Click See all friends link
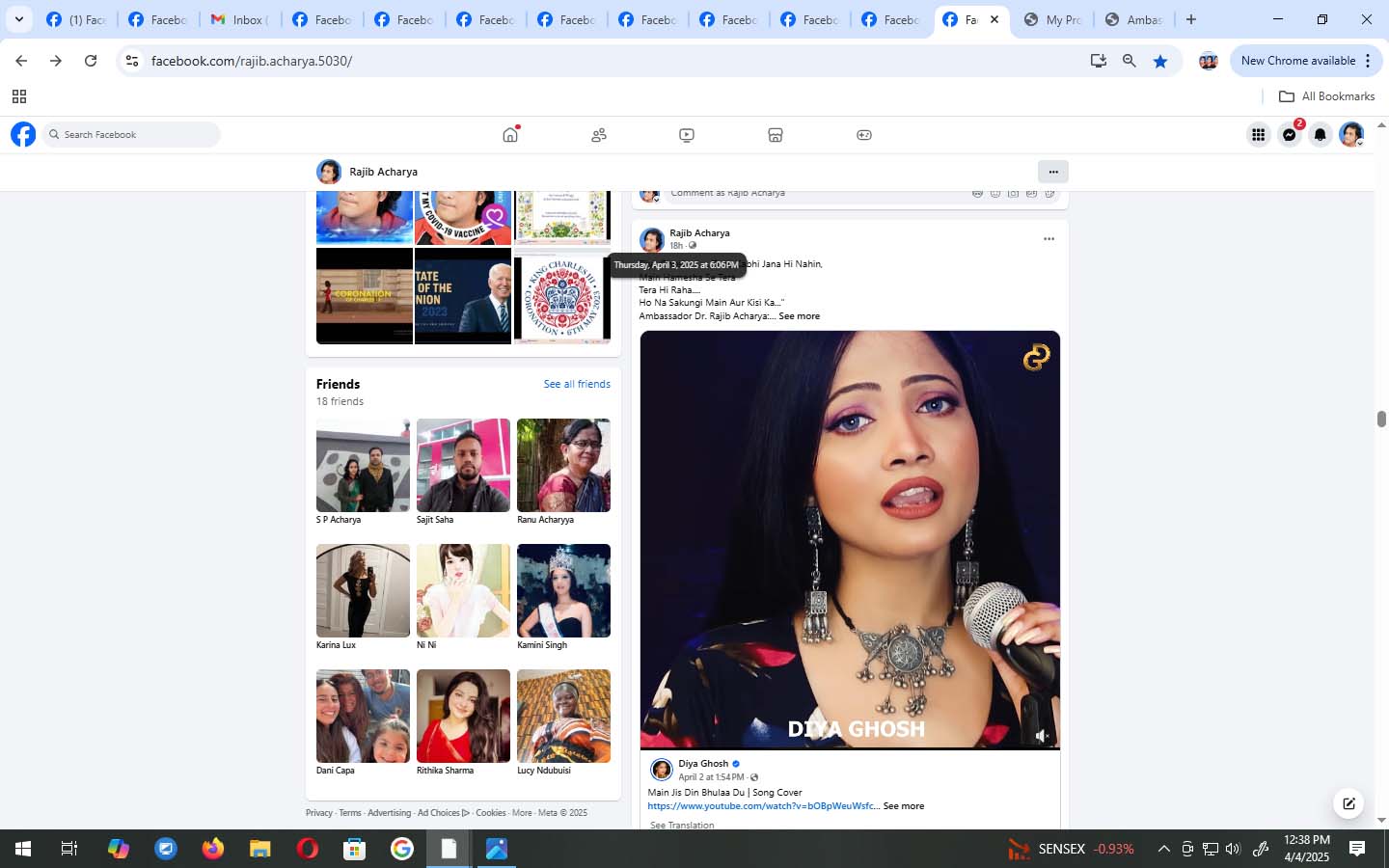The height and width of the screenshot is (868, 1389). (577, 384)
